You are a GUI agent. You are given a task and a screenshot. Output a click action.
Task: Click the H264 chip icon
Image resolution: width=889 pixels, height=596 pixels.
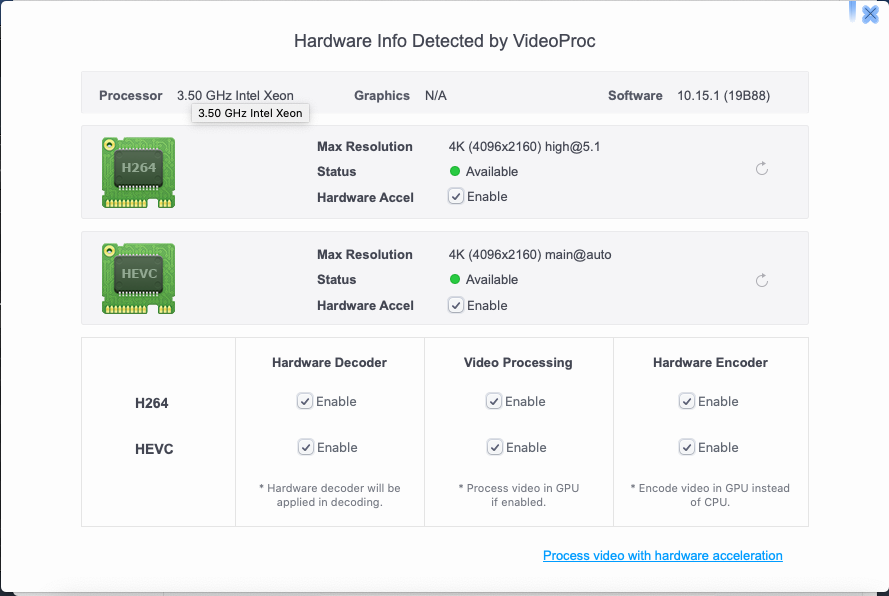coord(138,172)
